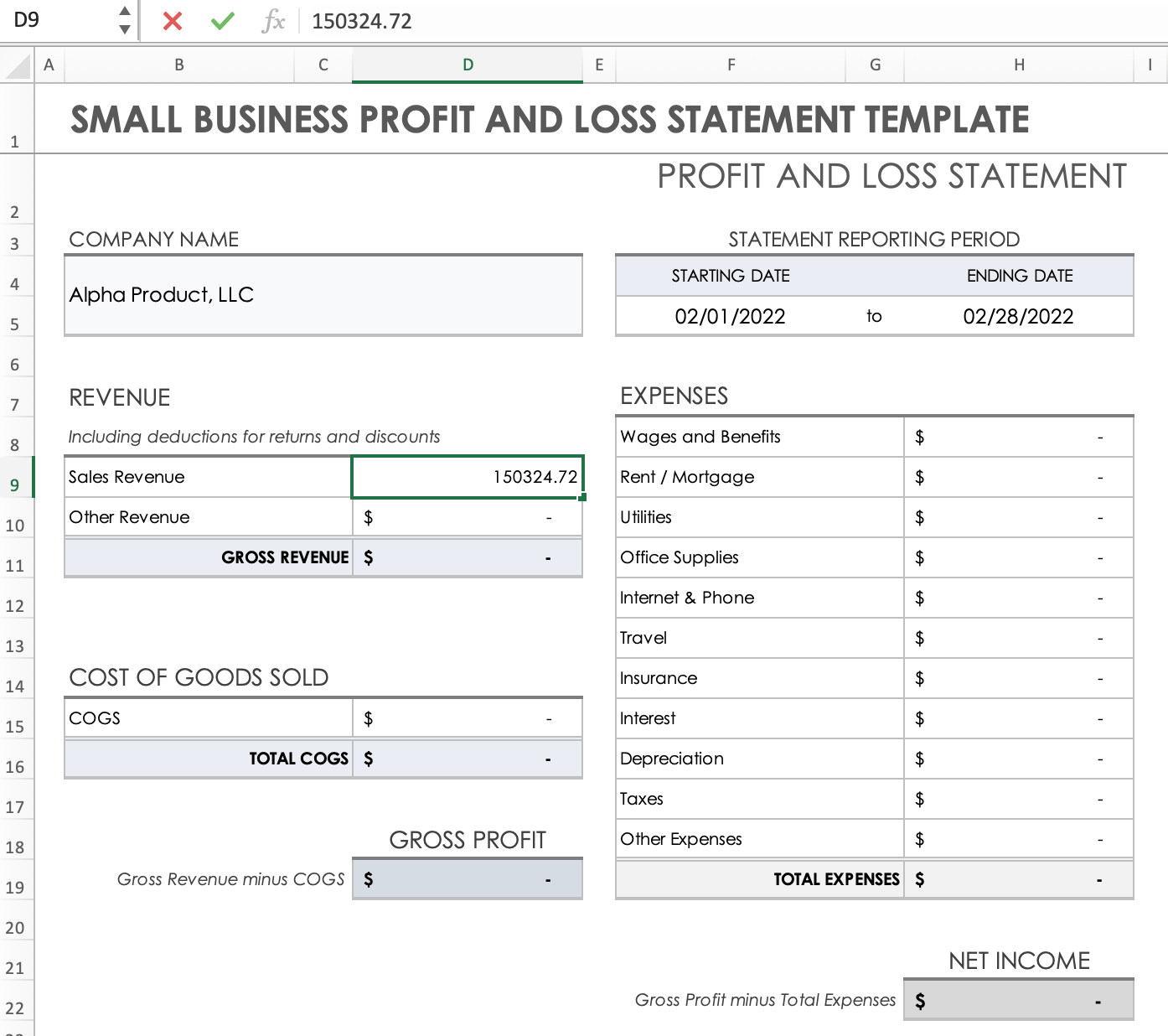This screenshot has height=1036, width=1168.
Task: Select the COGS amount cell
Action: click(x=468, y=718)
